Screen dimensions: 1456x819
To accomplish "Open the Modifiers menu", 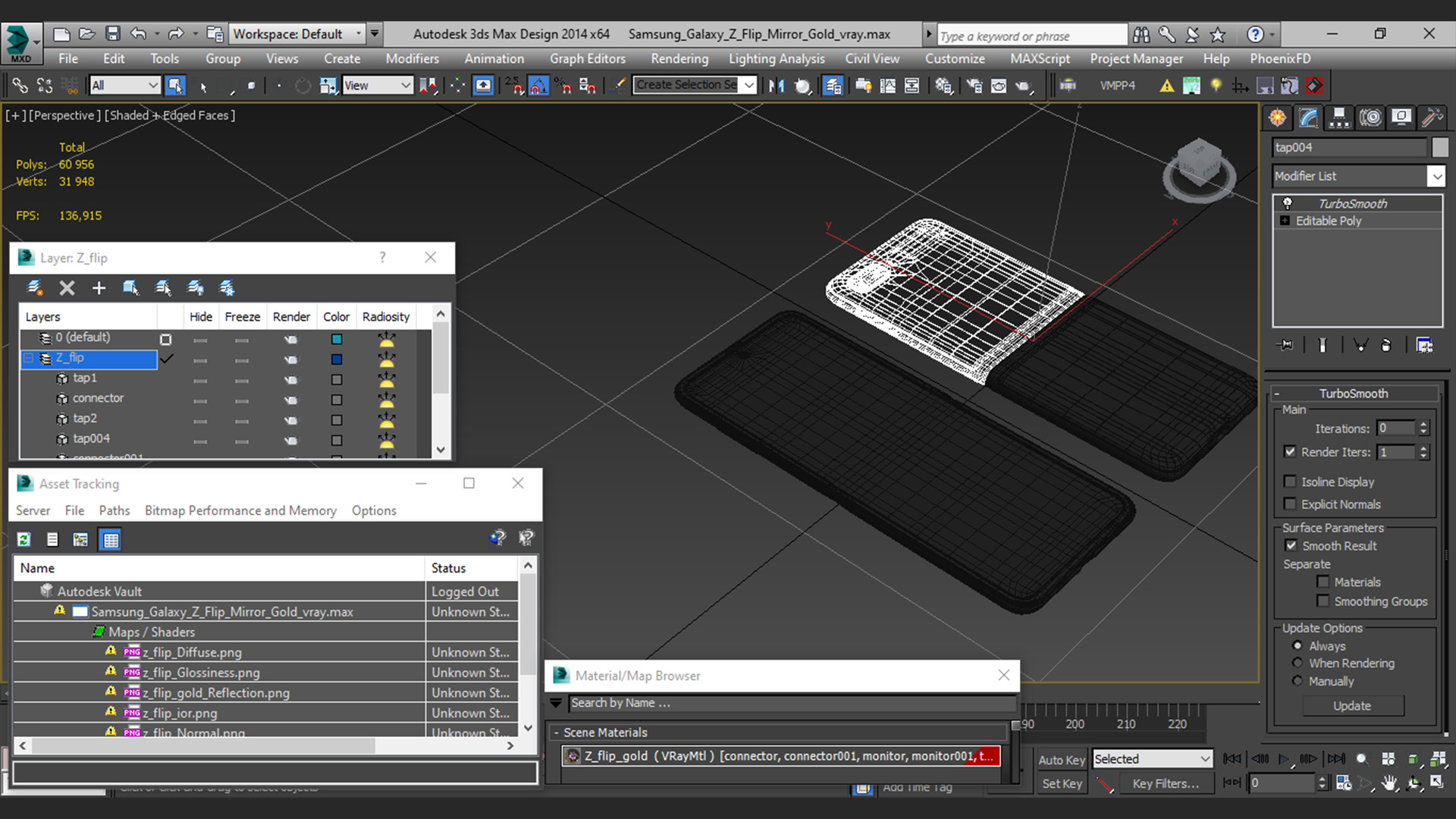I will [x=412, y=58].
